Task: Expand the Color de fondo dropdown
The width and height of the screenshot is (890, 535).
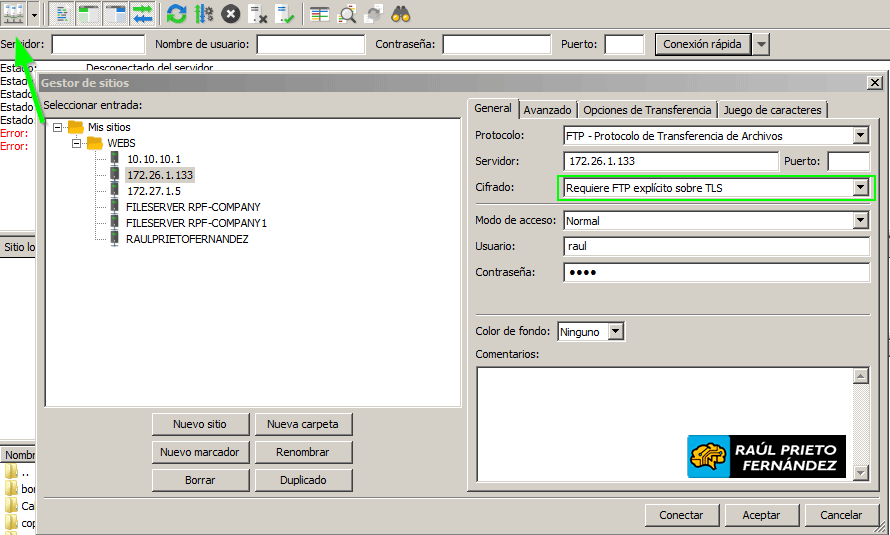Action: tap(615, 331)
